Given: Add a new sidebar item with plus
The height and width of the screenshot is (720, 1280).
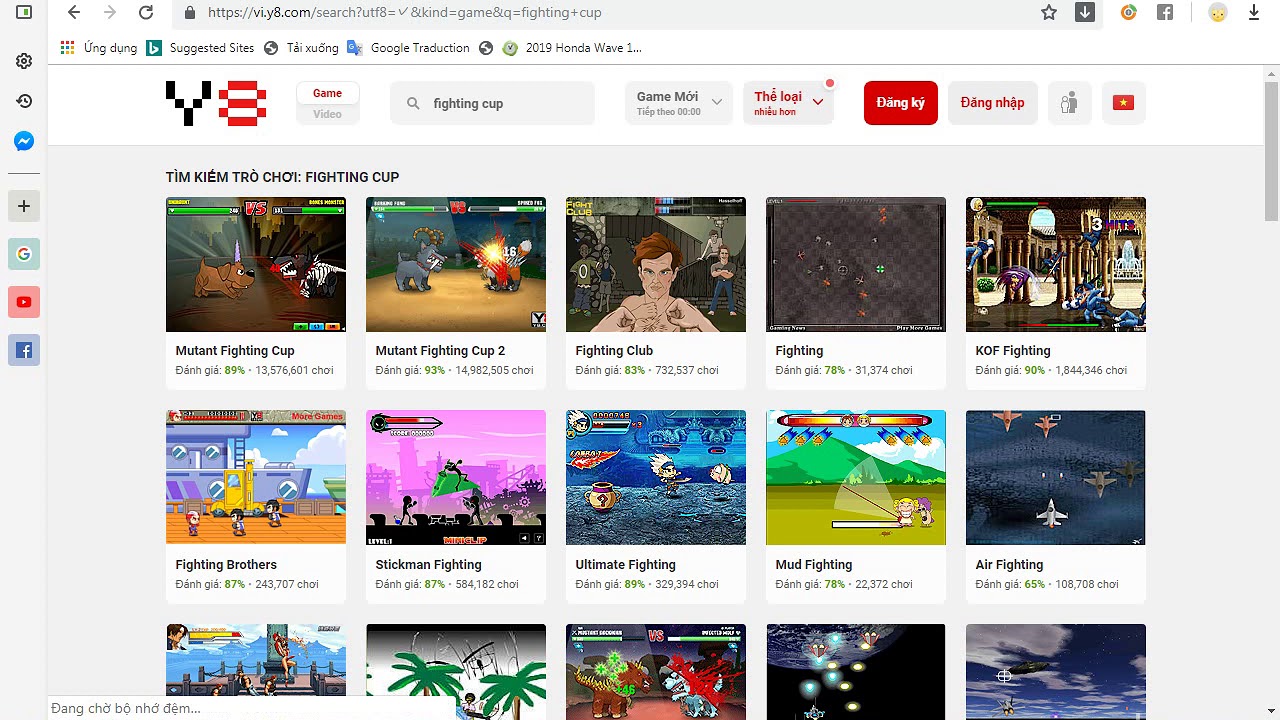Looking at the screenshot, I should [x=24, y=206].
